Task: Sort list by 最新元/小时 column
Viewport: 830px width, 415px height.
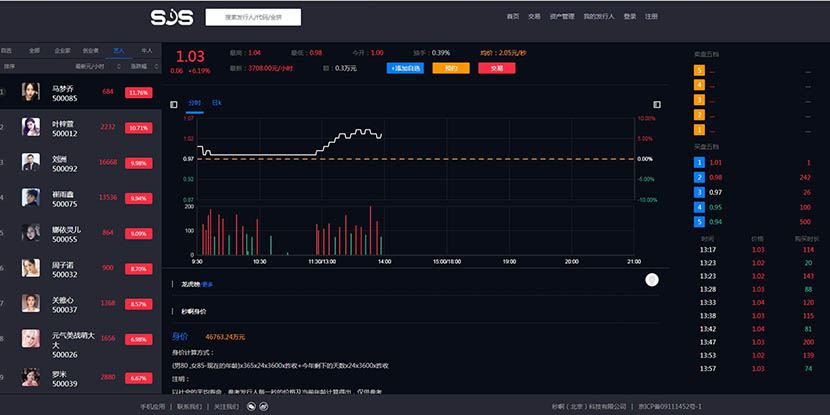Action: click(x=90, y=65)
